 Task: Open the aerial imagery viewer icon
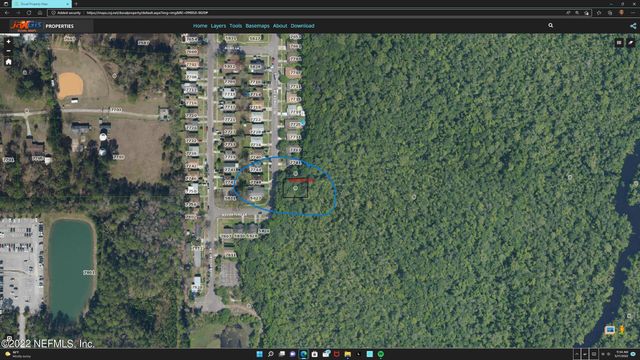coord(610,330)
